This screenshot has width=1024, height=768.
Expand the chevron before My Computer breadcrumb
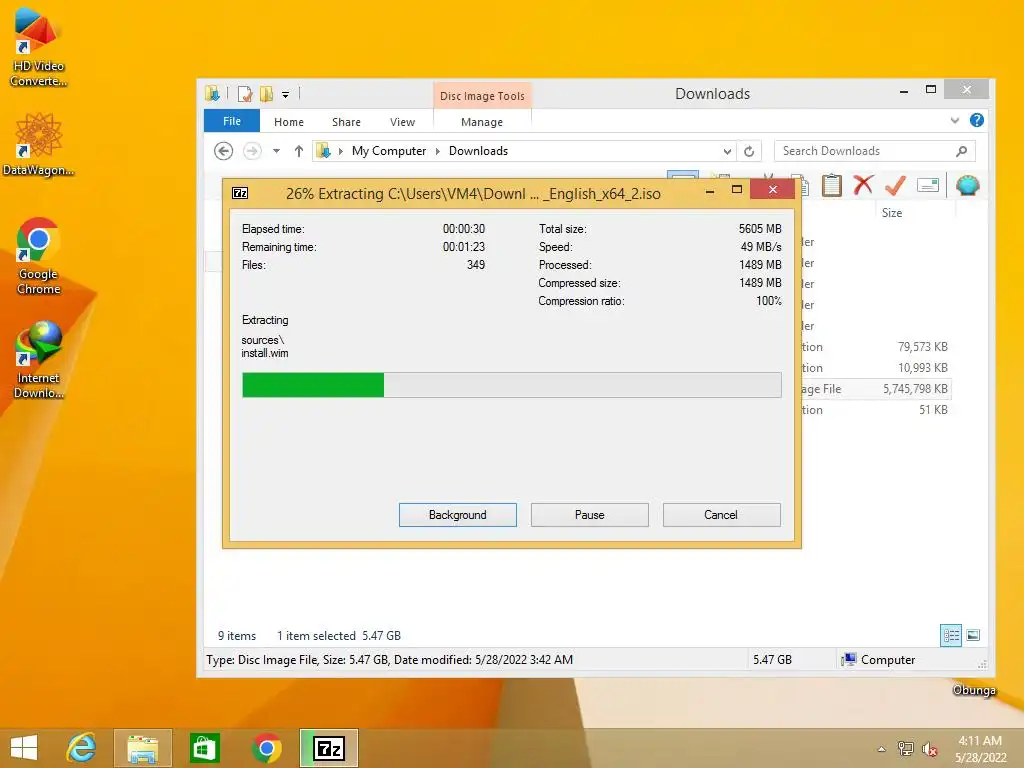pyautogui.click(x=340, y=151)
